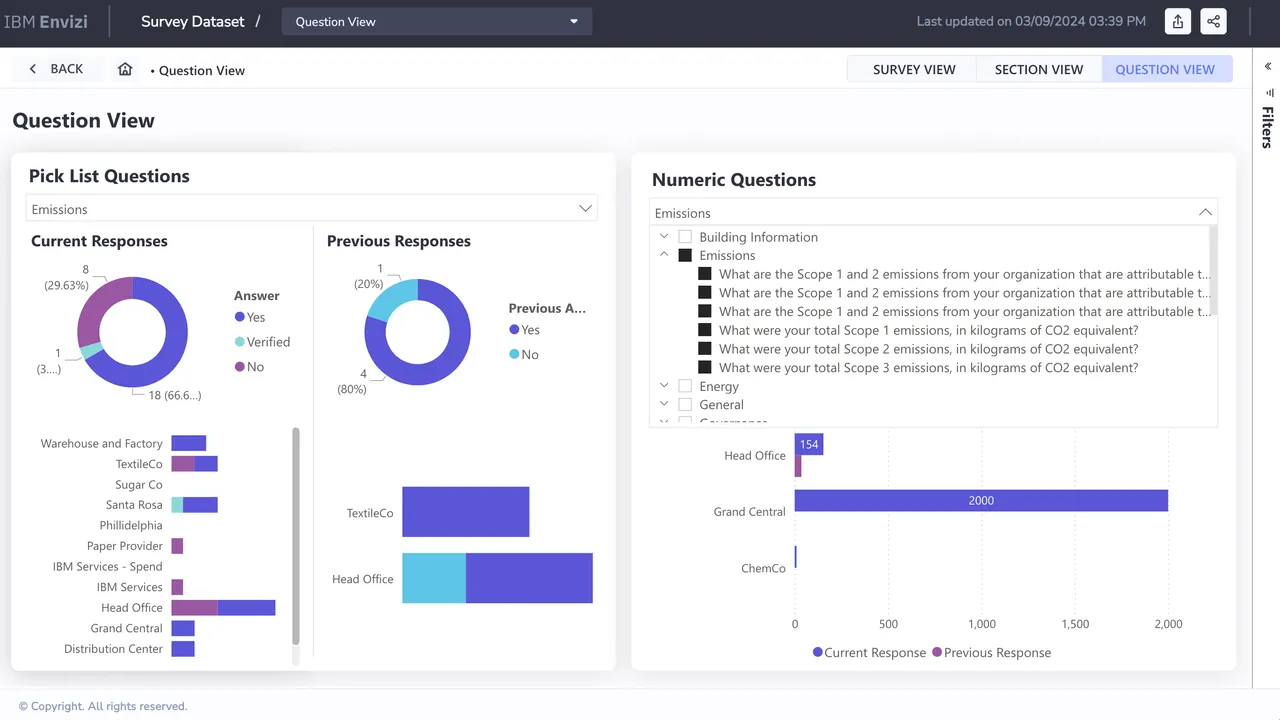Click the IBM Envizi logo
This screenshot has height=720, width=1280.
[46, 21]
